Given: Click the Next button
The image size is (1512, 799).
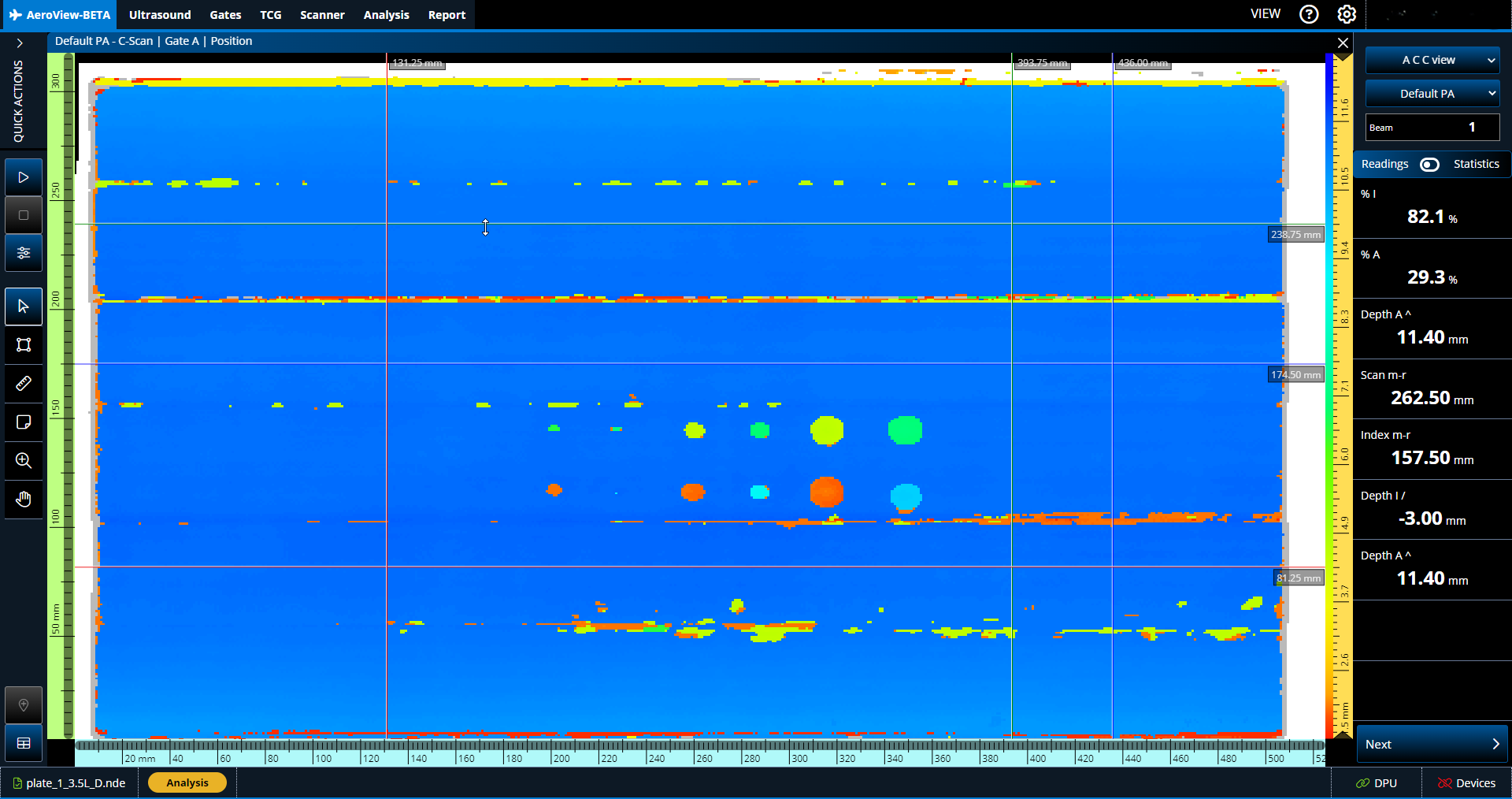Looking at the screenshot, I should click(1432, 745).
